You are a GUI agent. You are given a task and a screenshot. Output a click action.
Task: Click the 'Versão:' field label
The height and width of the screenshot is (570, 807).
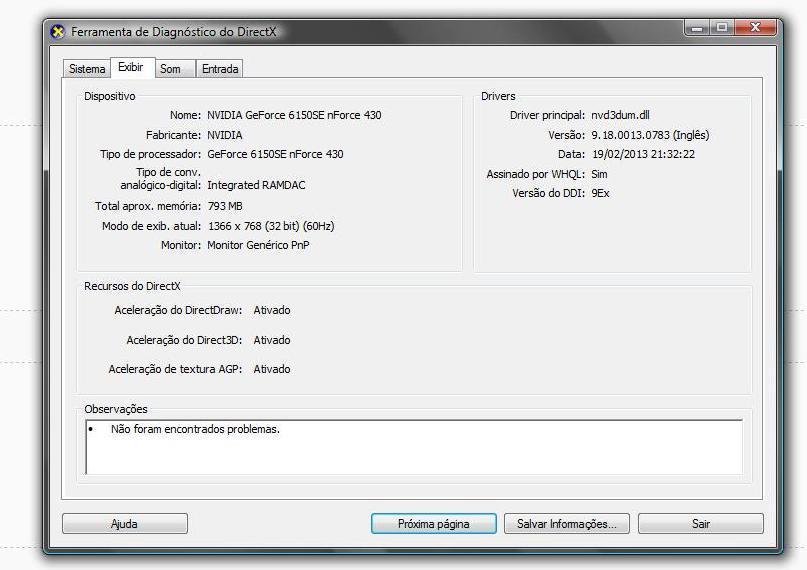(x=566, y=135)
